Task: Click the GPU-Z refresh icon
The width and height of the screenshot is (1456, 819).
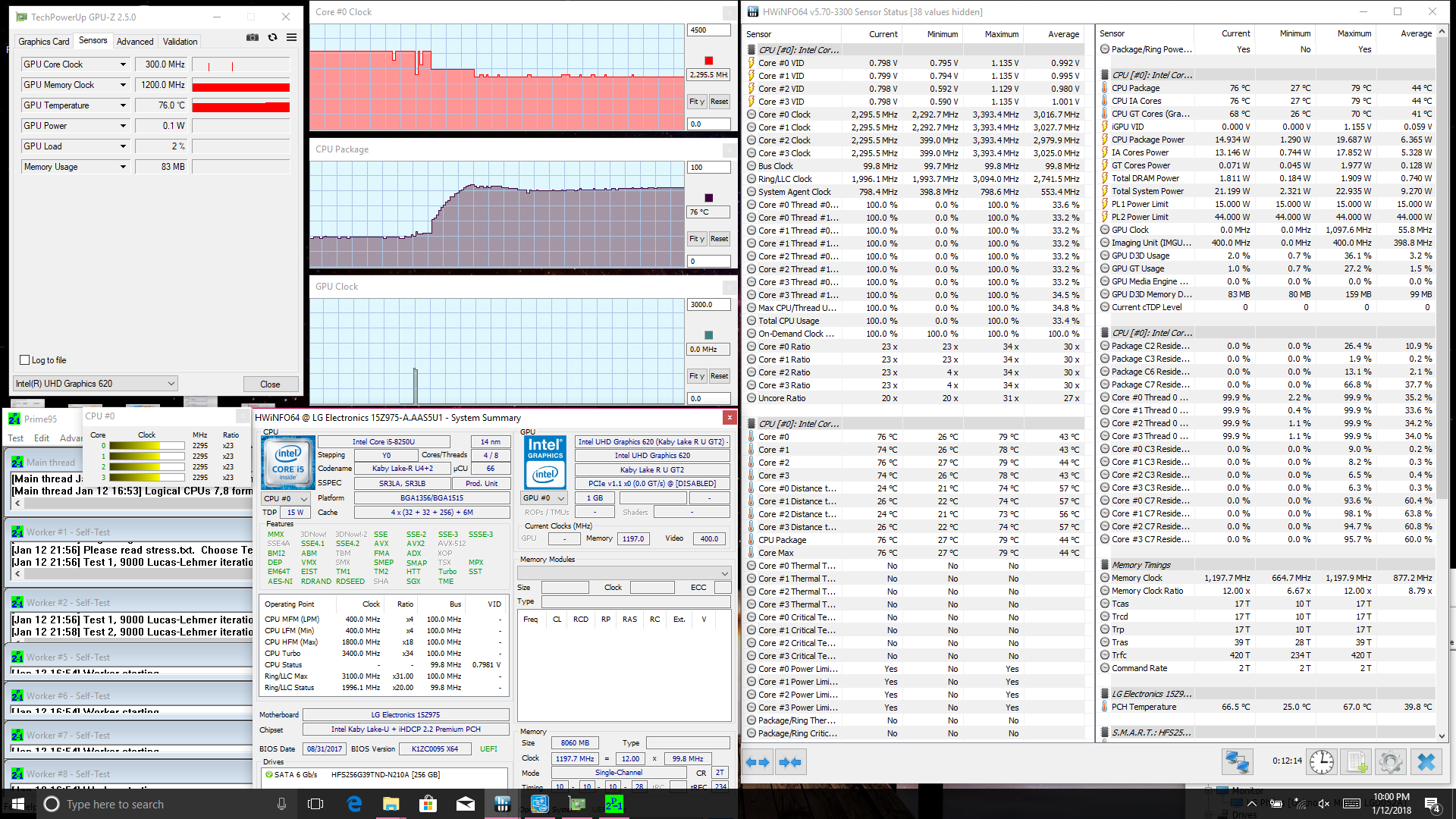Action: point(272,37)
